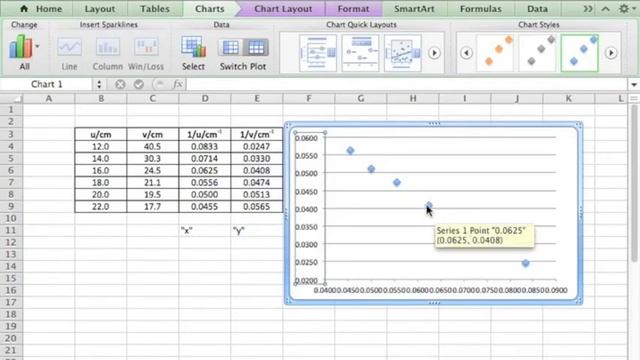The image size is (640, 360).
Task: Expand the formula bar dropdown arrow
Action: [634, 84]
